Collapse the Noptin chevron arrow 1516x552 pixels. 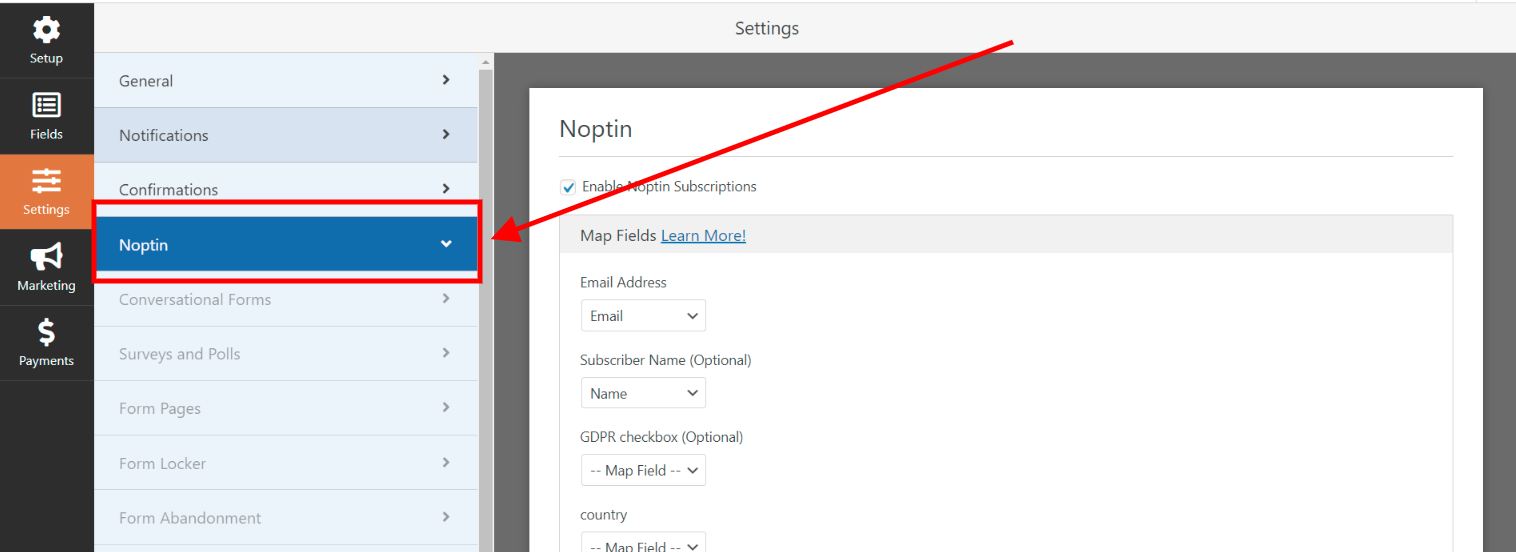coord(446,244)
